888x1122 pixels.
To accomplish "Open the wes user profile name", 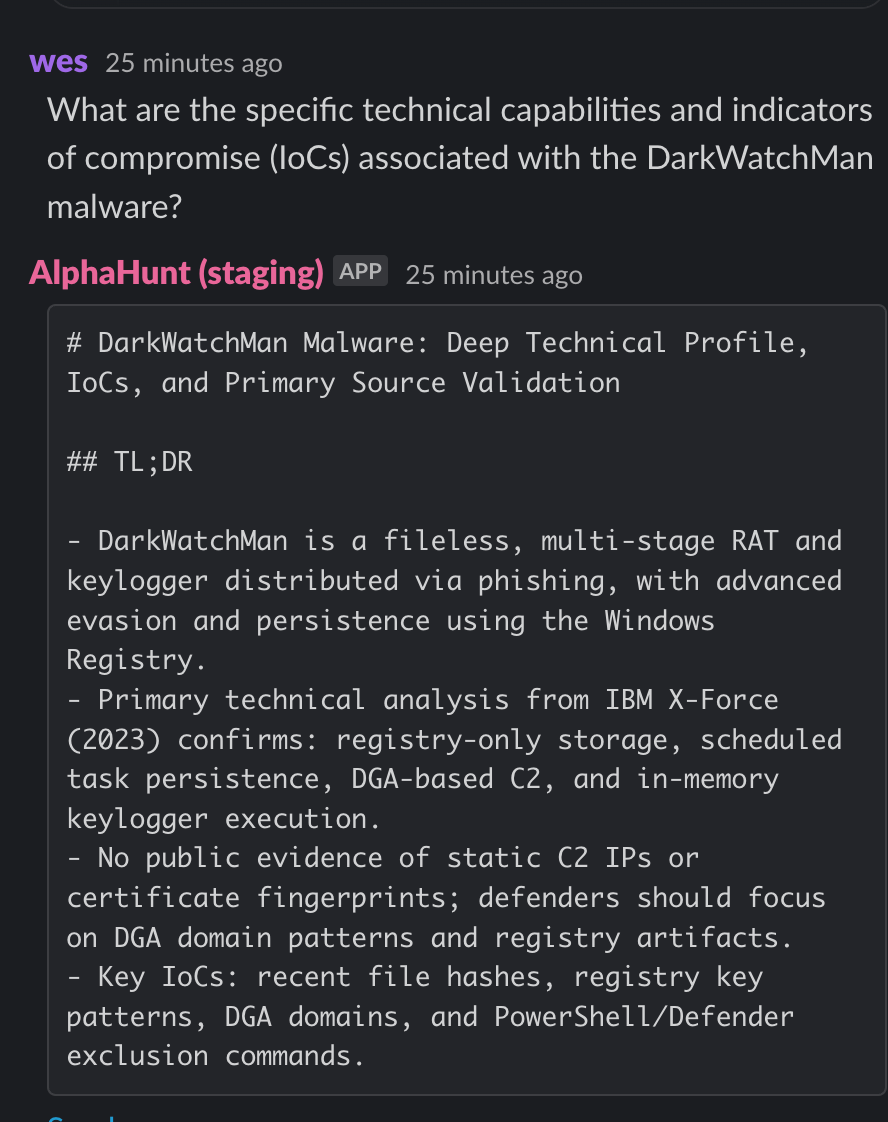I will click(59, 62).
